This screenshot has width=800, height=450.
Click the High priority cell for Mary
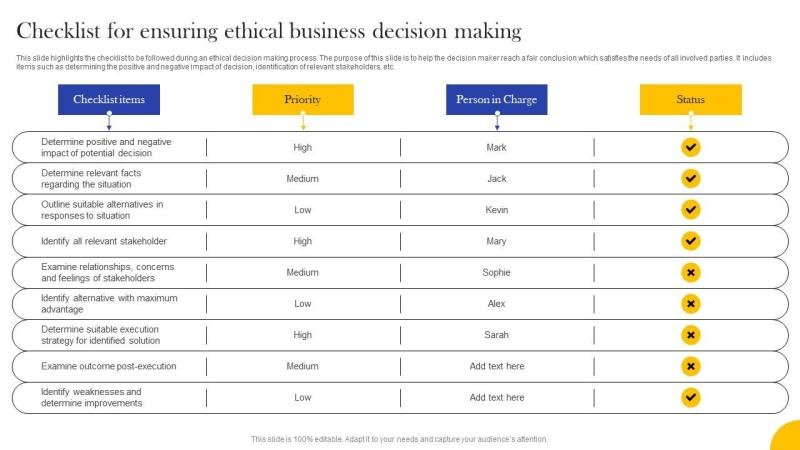tap(303, 241)
